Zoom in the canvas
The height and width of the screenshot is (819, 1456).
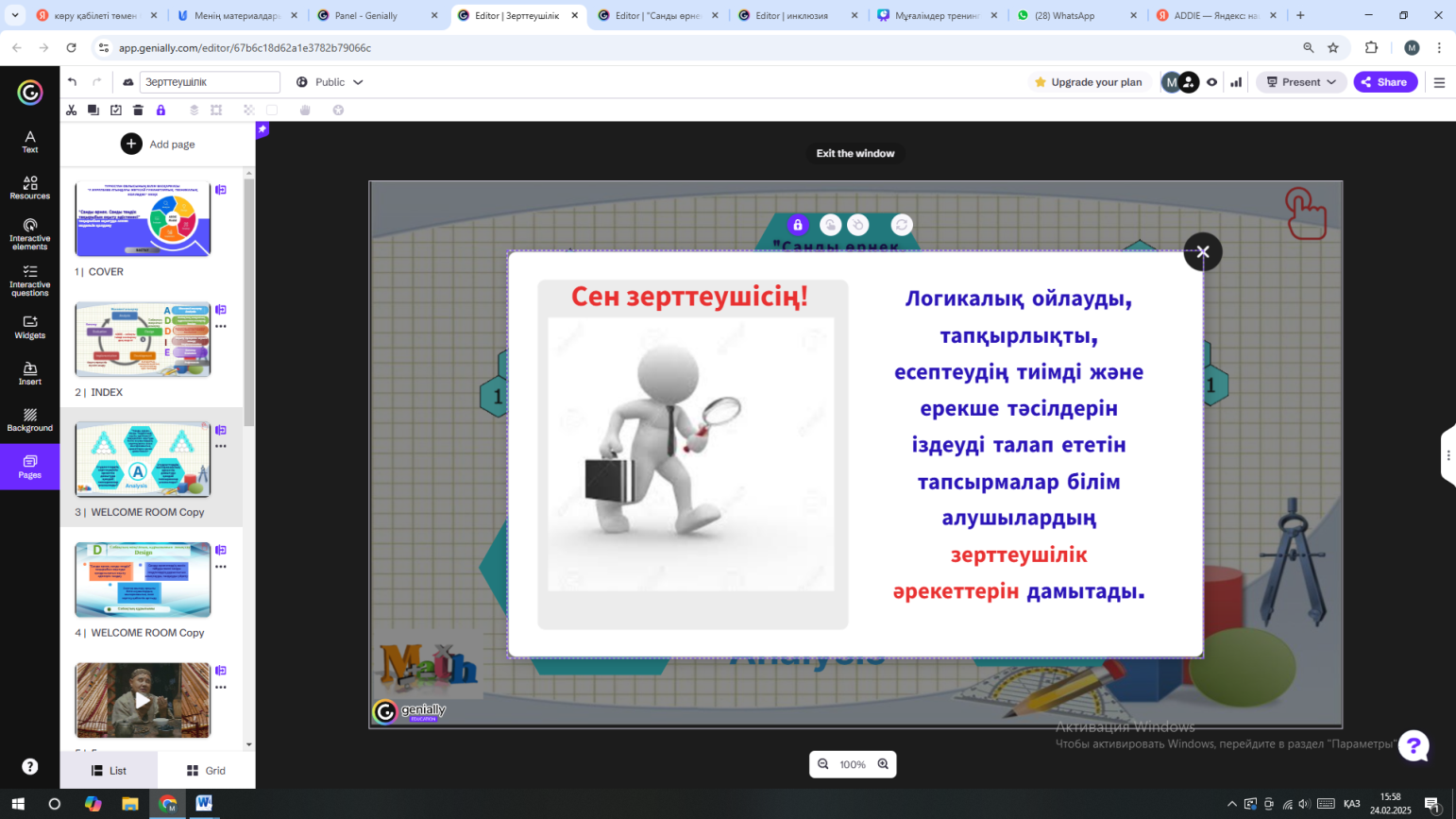(883, 764)
